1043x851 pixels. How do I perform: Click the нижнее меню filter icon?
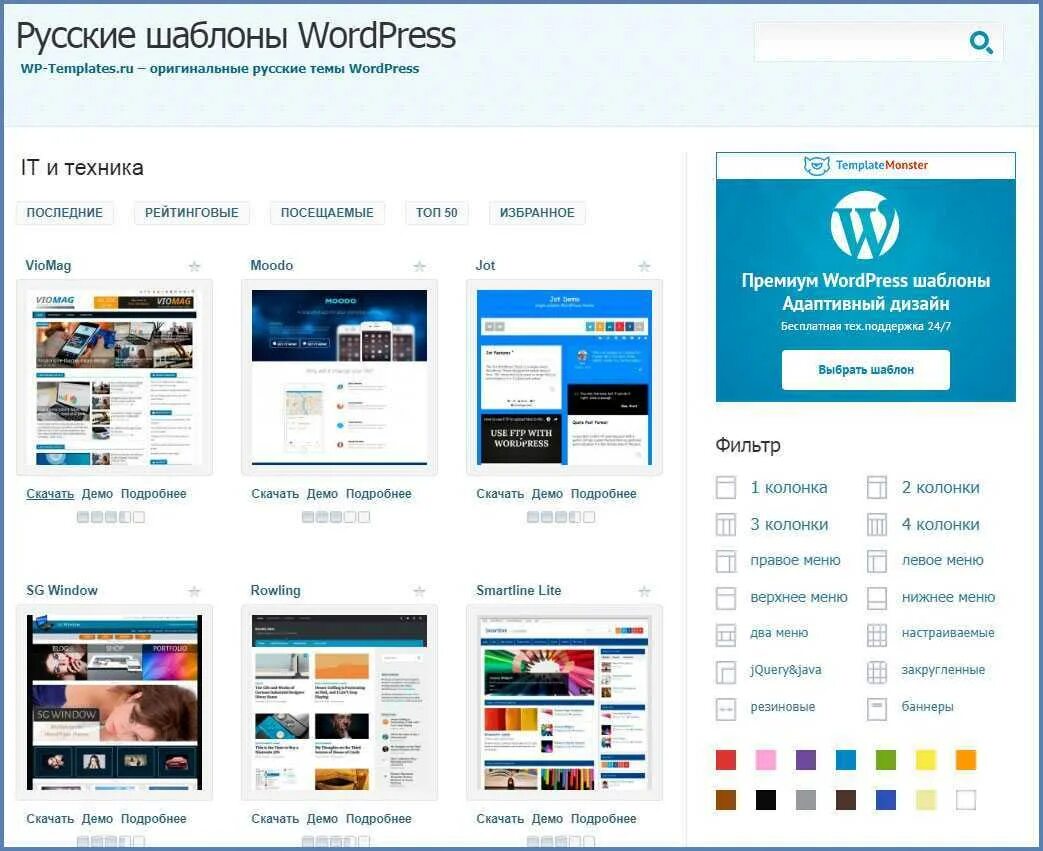[877, 598]
